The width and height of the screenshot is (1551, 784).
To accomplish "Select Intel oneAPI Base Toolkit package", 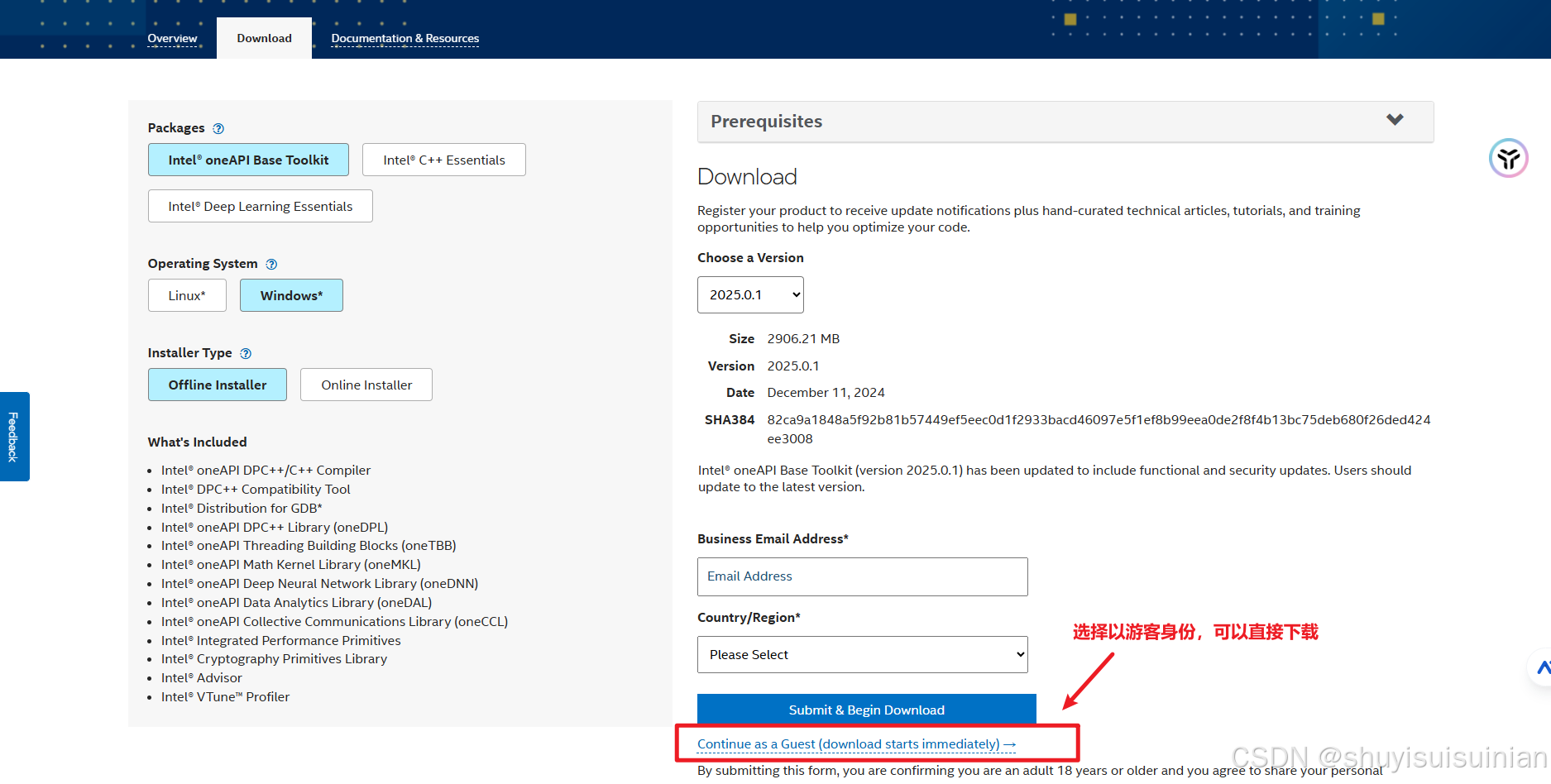I will 248,160.
